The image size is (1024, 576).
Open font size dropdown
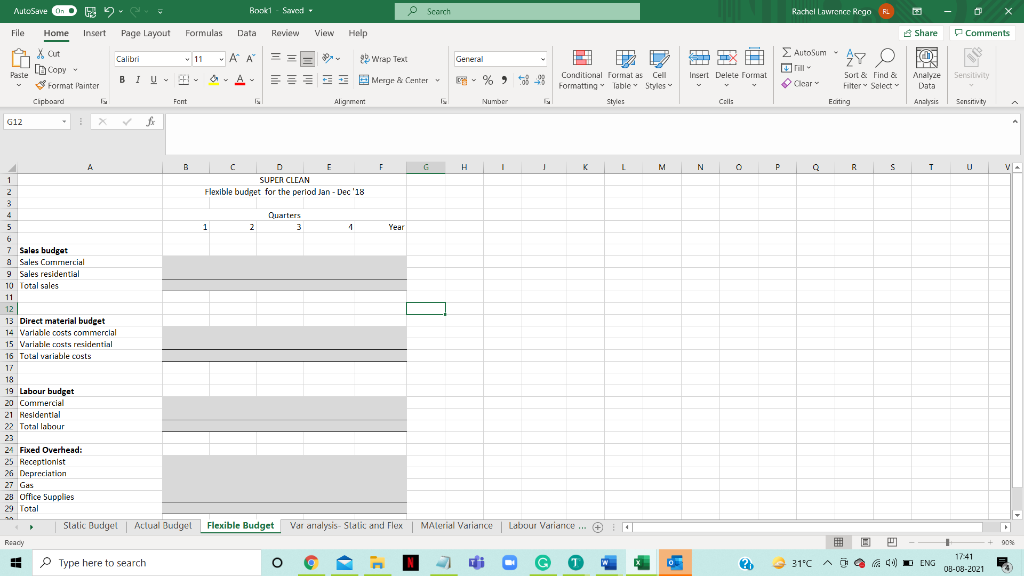(221, 59)
